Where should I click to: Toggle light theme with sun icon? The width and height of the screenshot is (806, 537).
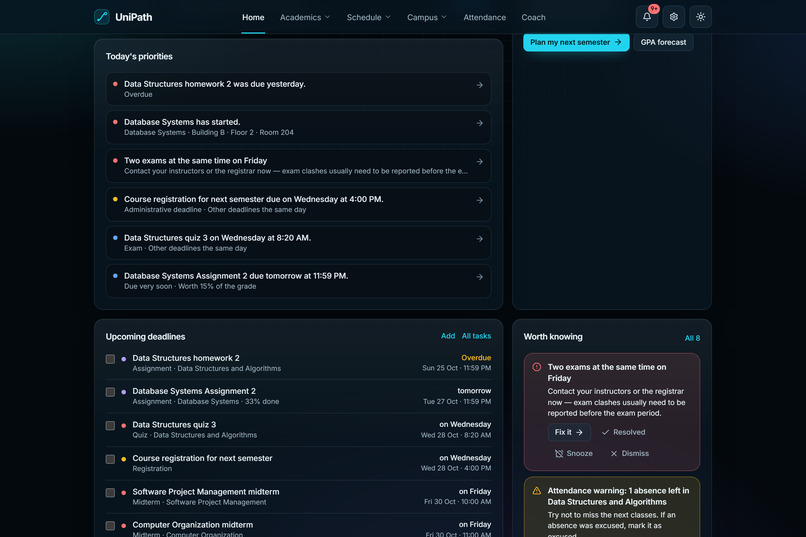pos(701,17)
